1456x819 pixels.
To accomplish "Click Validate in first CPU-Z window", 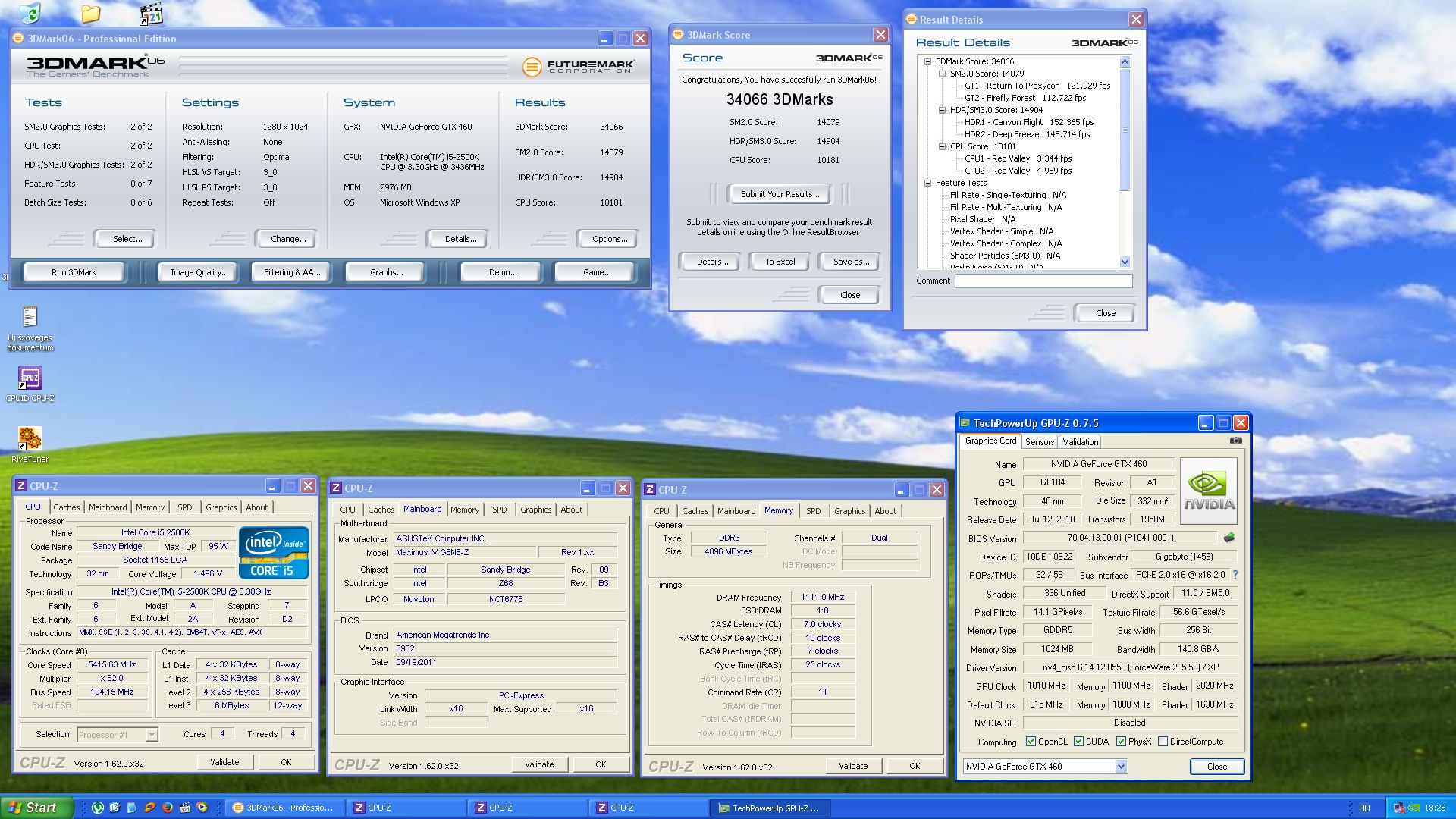I will tap(224, 762).
